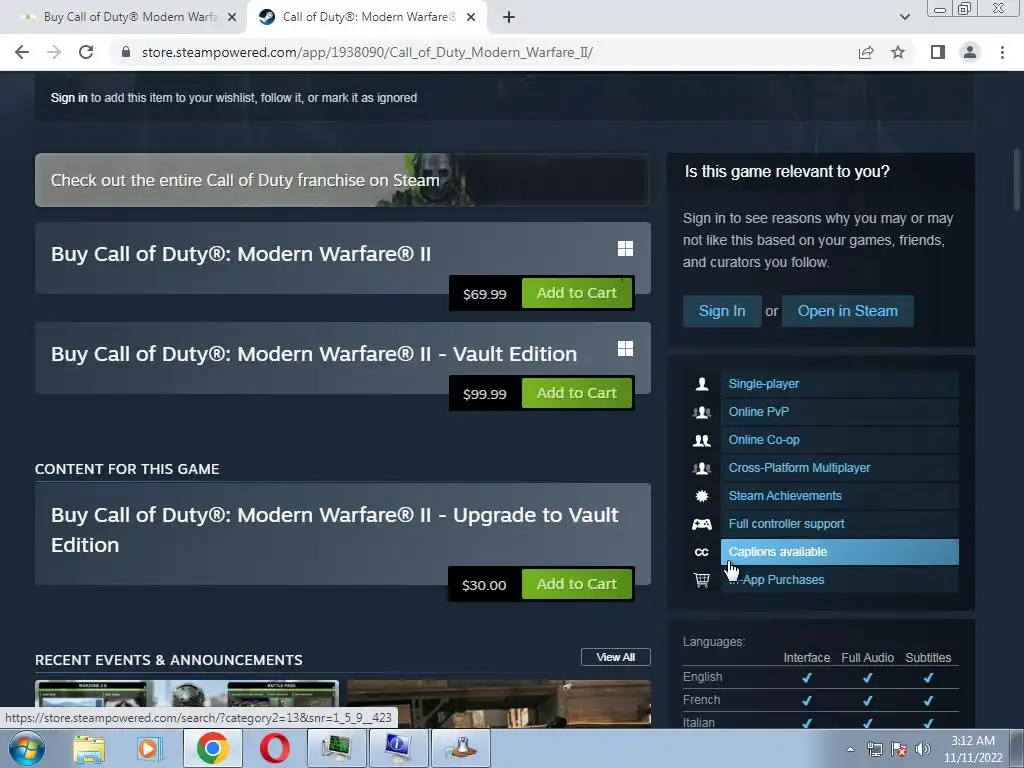The height and width of the screenshot is (768, 1024).
Task: Click the page vertical scrollbar
Action: [x=1017, y=180]
